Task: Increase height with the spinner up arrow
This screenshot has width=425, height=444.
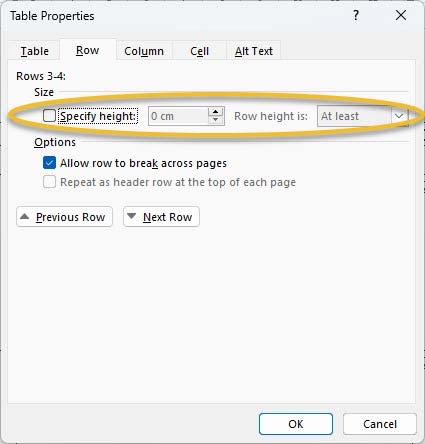Action: click(x=216, y=112)
